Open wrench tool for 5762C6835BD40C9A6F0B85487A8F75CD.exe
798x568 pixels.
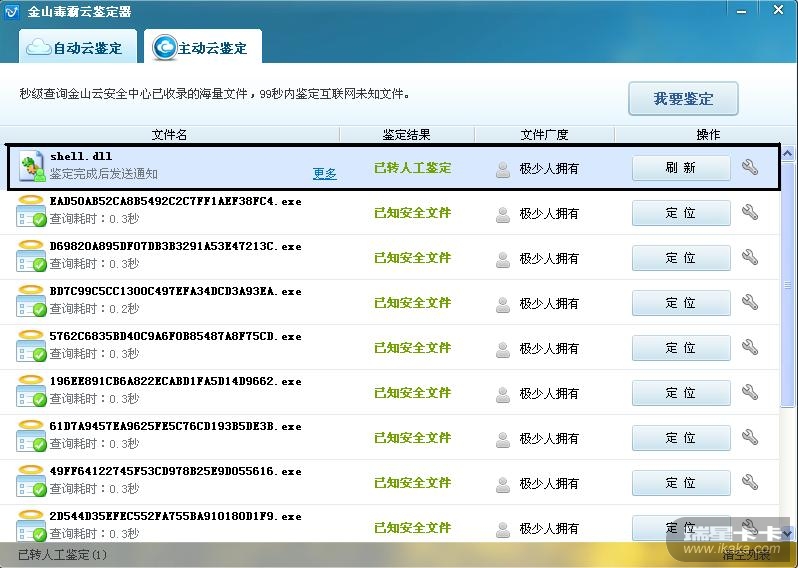(x=750, y=347)
